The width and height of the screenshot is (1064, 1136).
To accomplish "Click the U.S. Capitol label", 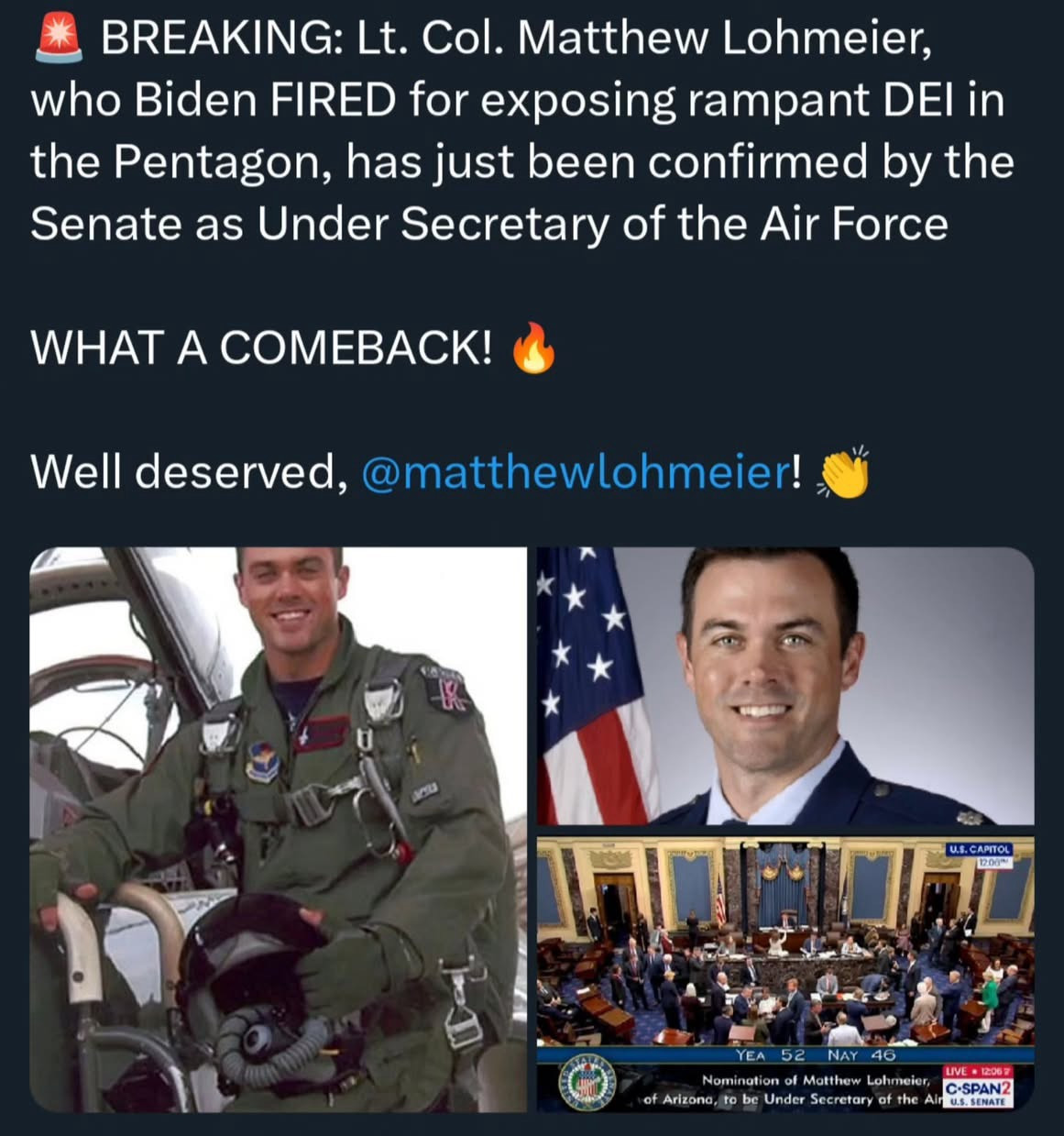I will click(980, 850).
